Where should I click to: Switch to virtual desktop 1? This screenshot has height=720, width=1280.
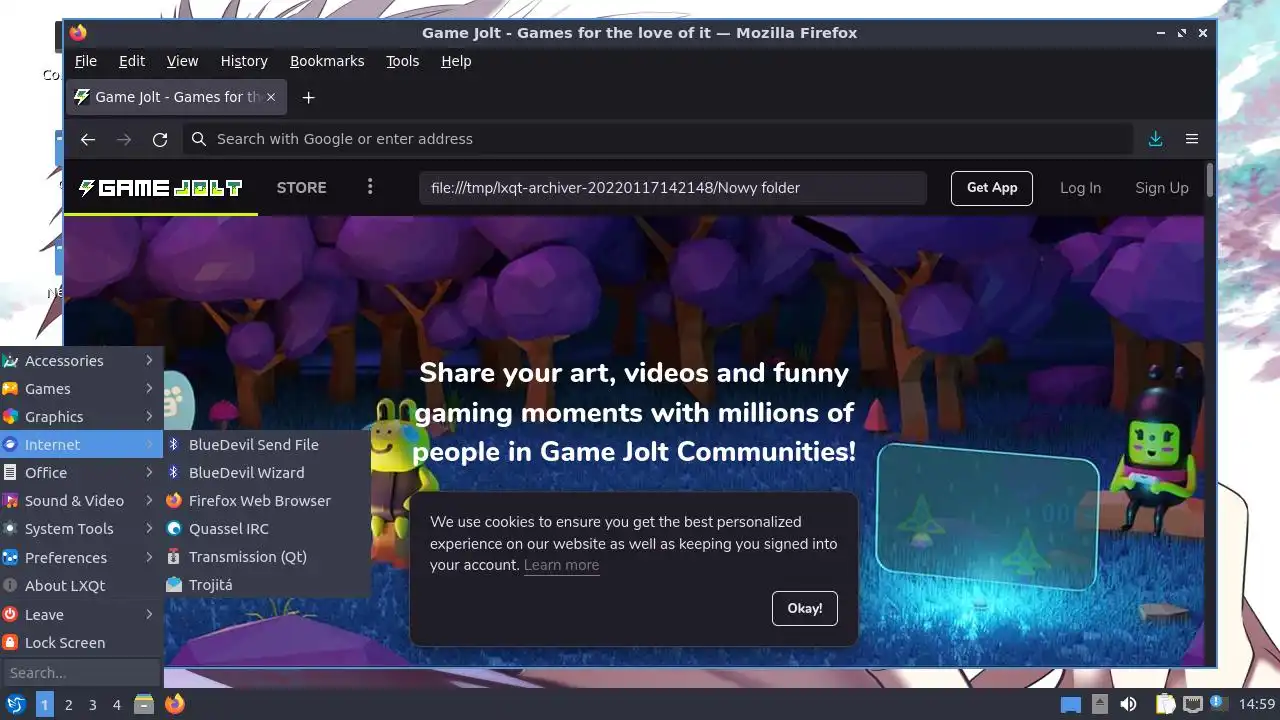point(45,704)
